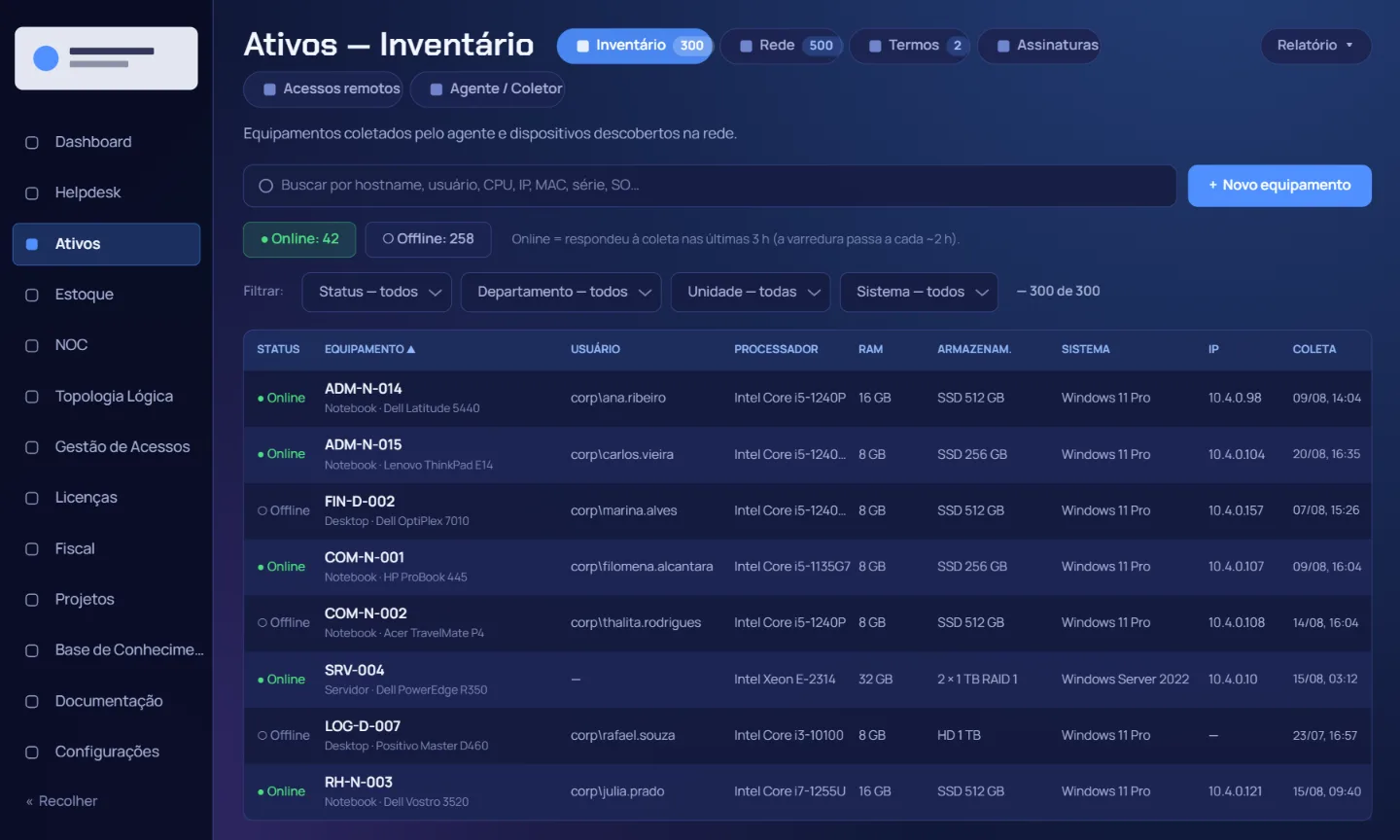Click the Base de Conhecimento icon
The height and width of the screenshot is (840, 1400).
32,650
